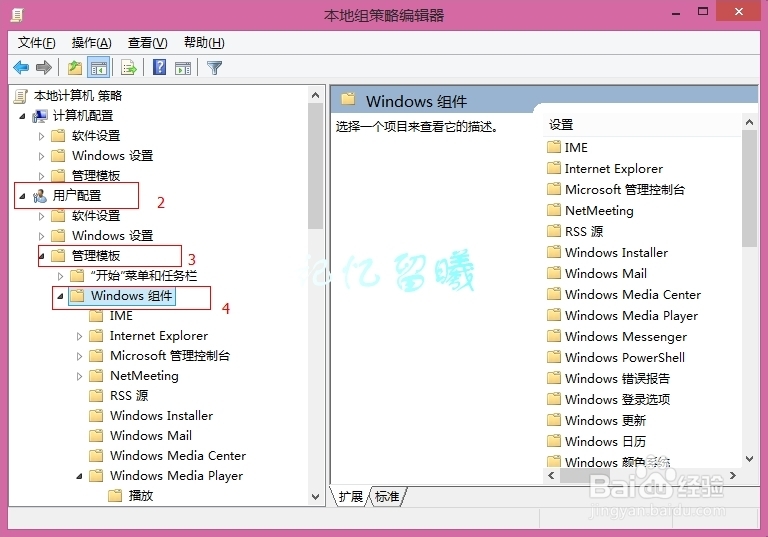
Task: Collapse the 用户配置 tree node
Action: (x=22, y=196)
